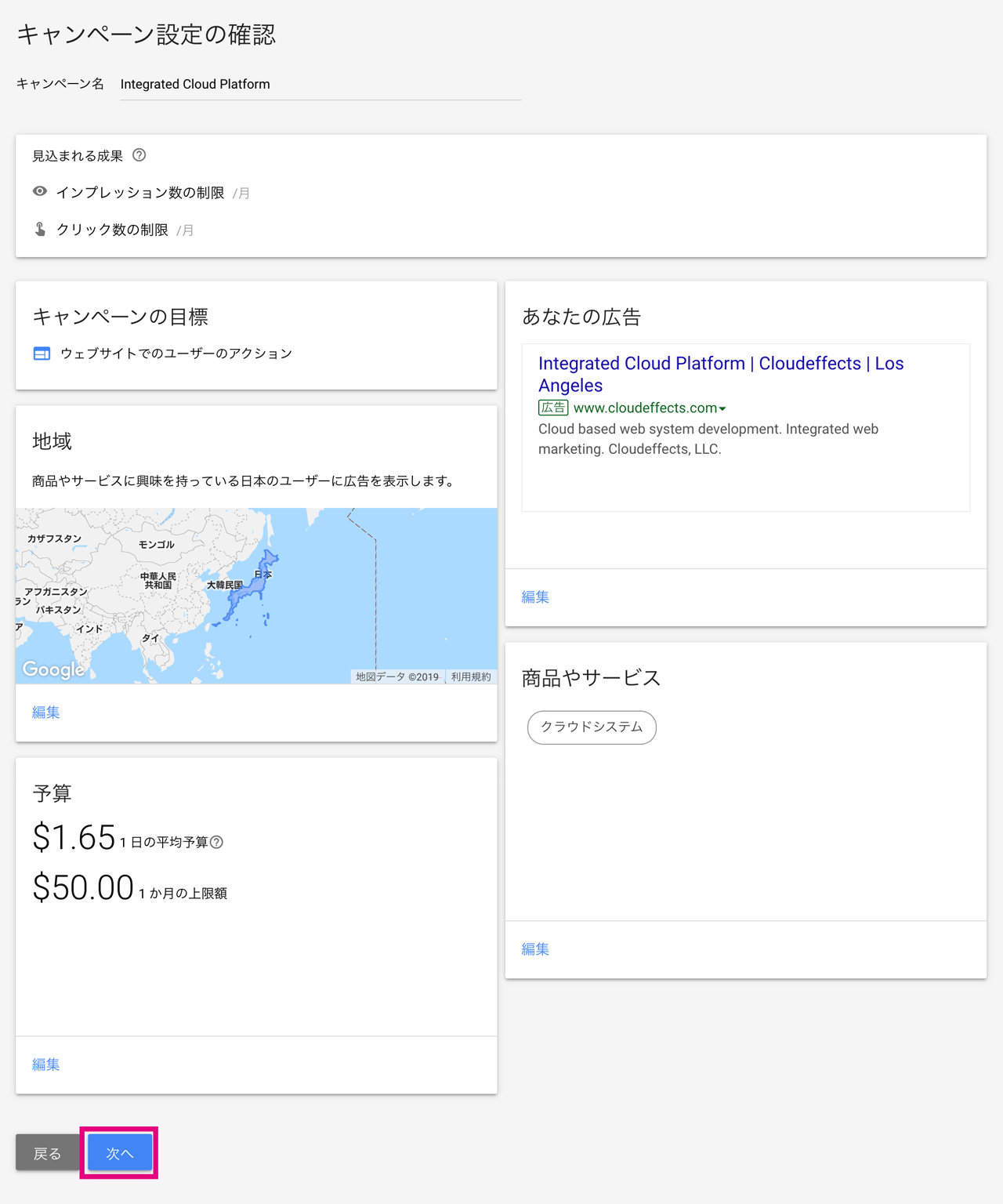Click the pointer icon for クリック数の制限
Image resolution: width=1003 pixels, height=1204 pixels.
coord(40,229)
